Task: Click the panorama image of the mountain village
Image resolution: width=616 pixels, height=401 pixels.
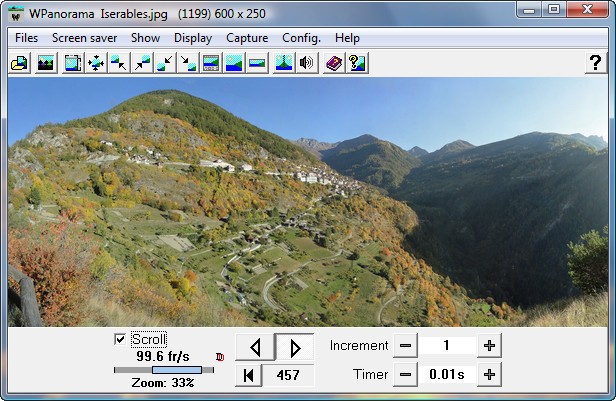Action: (x=308, y=202)
